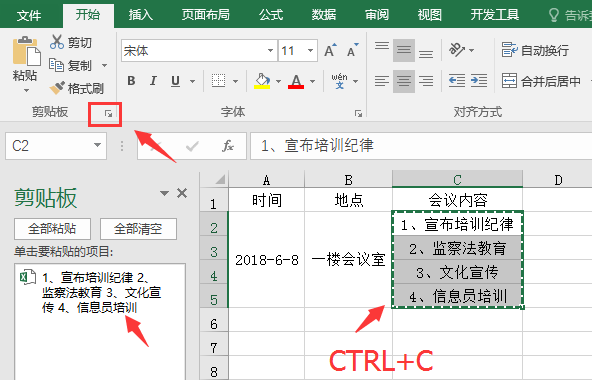
Task: Click the text orientation icon
Action: (456, 50)
